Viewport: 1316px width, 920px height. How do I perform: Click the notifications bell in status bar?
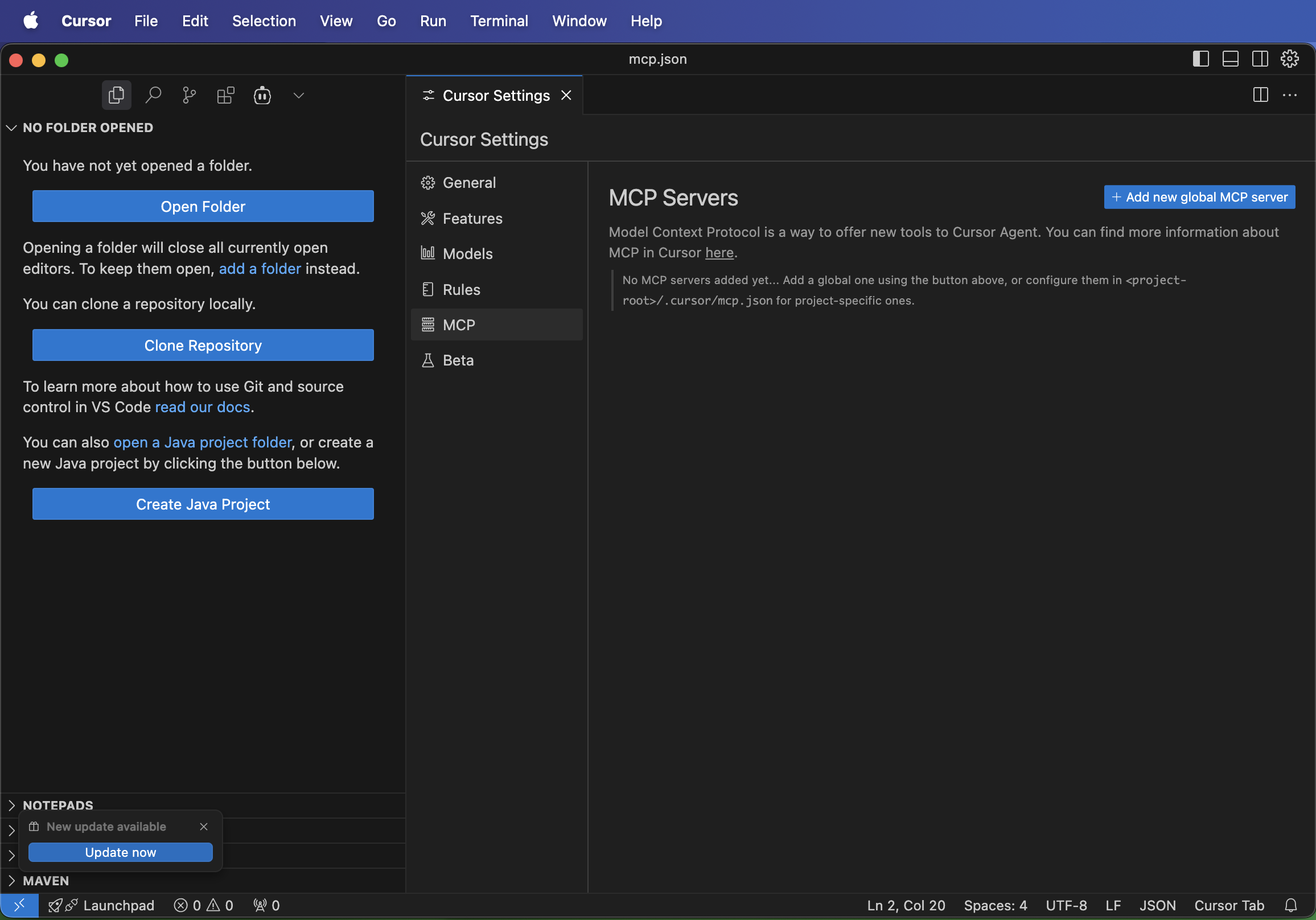point(1291,905)
